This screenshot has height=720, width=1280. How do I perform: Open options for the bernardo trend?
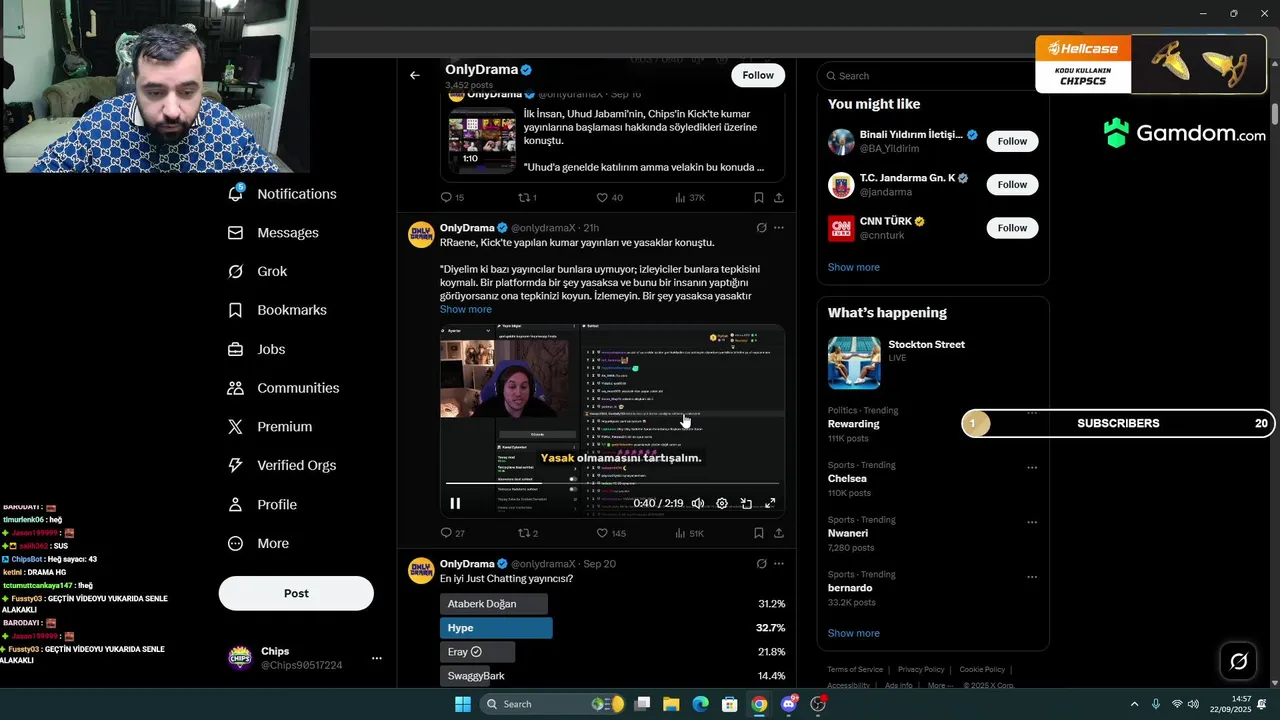[x=1032, y=577]
